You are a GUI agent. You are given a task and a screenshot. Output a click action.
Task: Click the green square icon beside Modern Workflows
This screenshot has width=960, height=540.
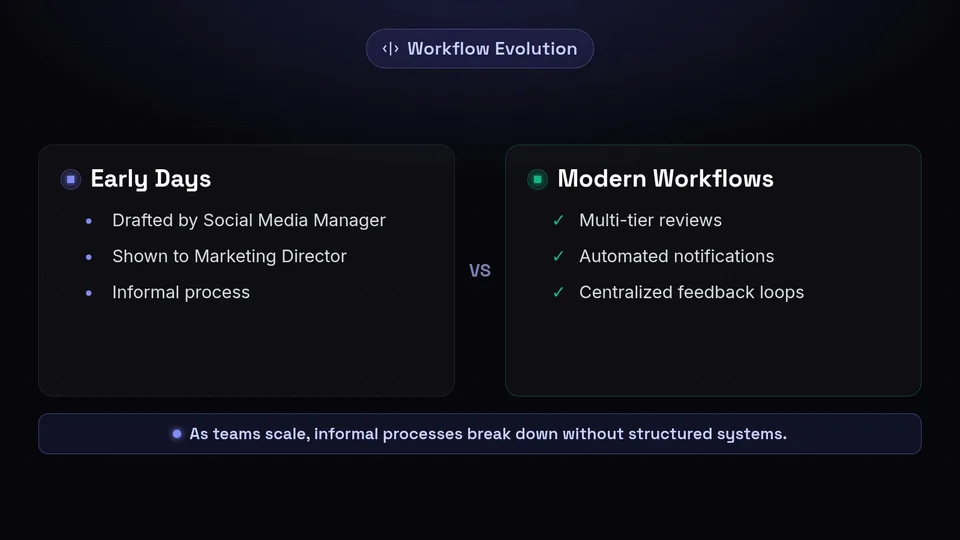tap(538, 179)
